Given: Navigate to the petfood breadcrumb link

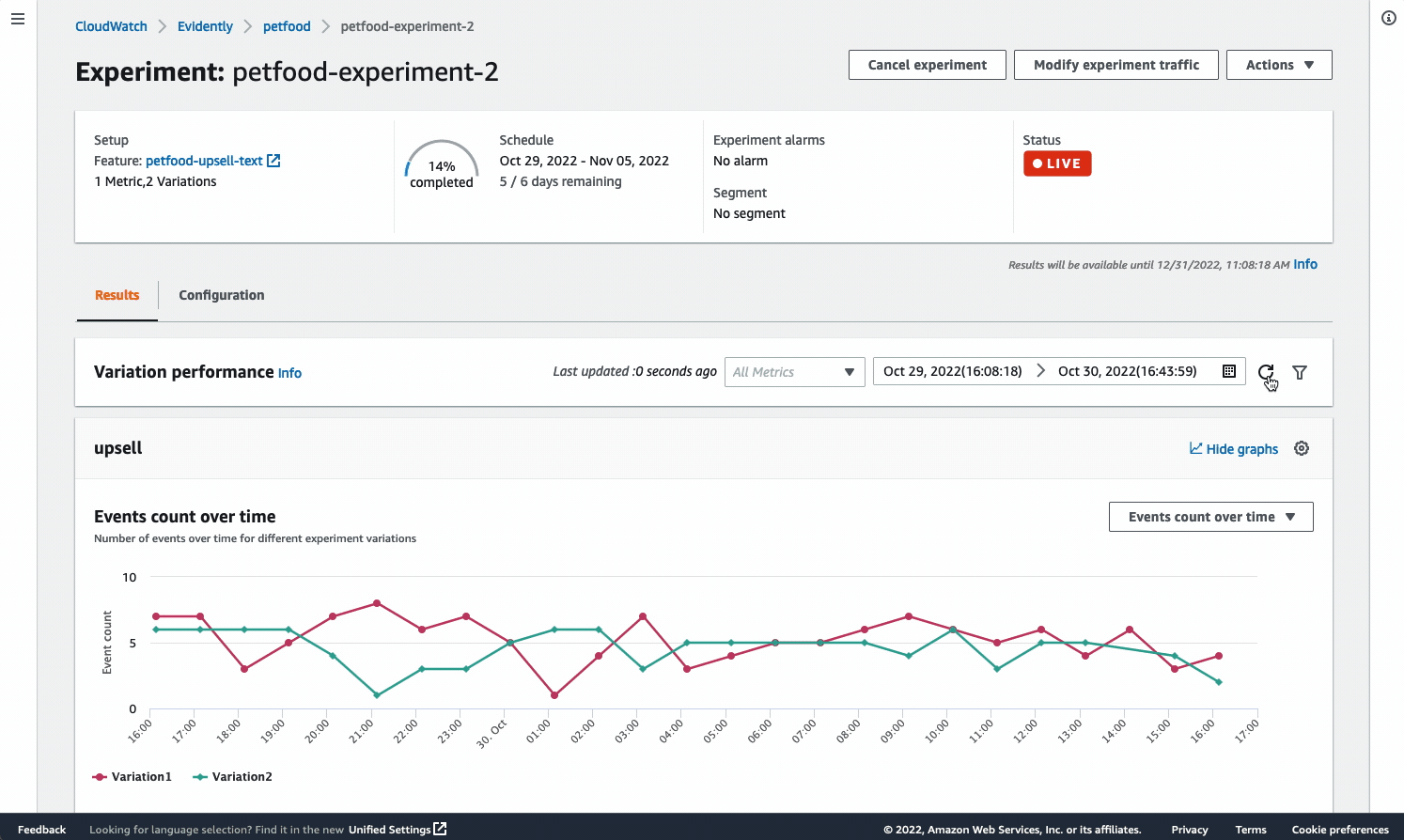Looking at the screenshot, I should pyautogui.click(x=287, y=26).
